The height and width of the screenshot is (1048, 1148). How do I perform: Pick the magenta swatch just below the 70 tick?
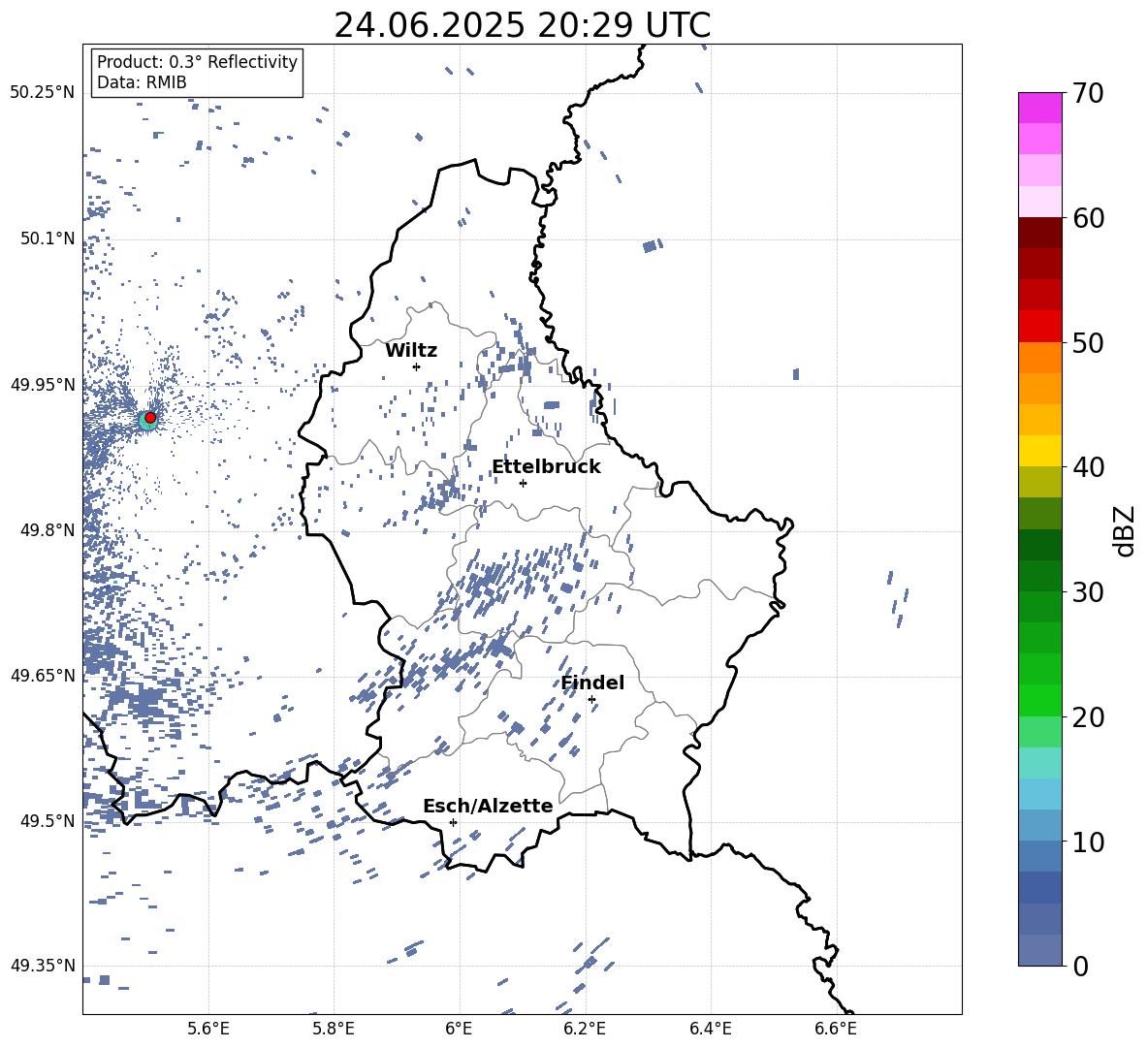pos(1039,109)
